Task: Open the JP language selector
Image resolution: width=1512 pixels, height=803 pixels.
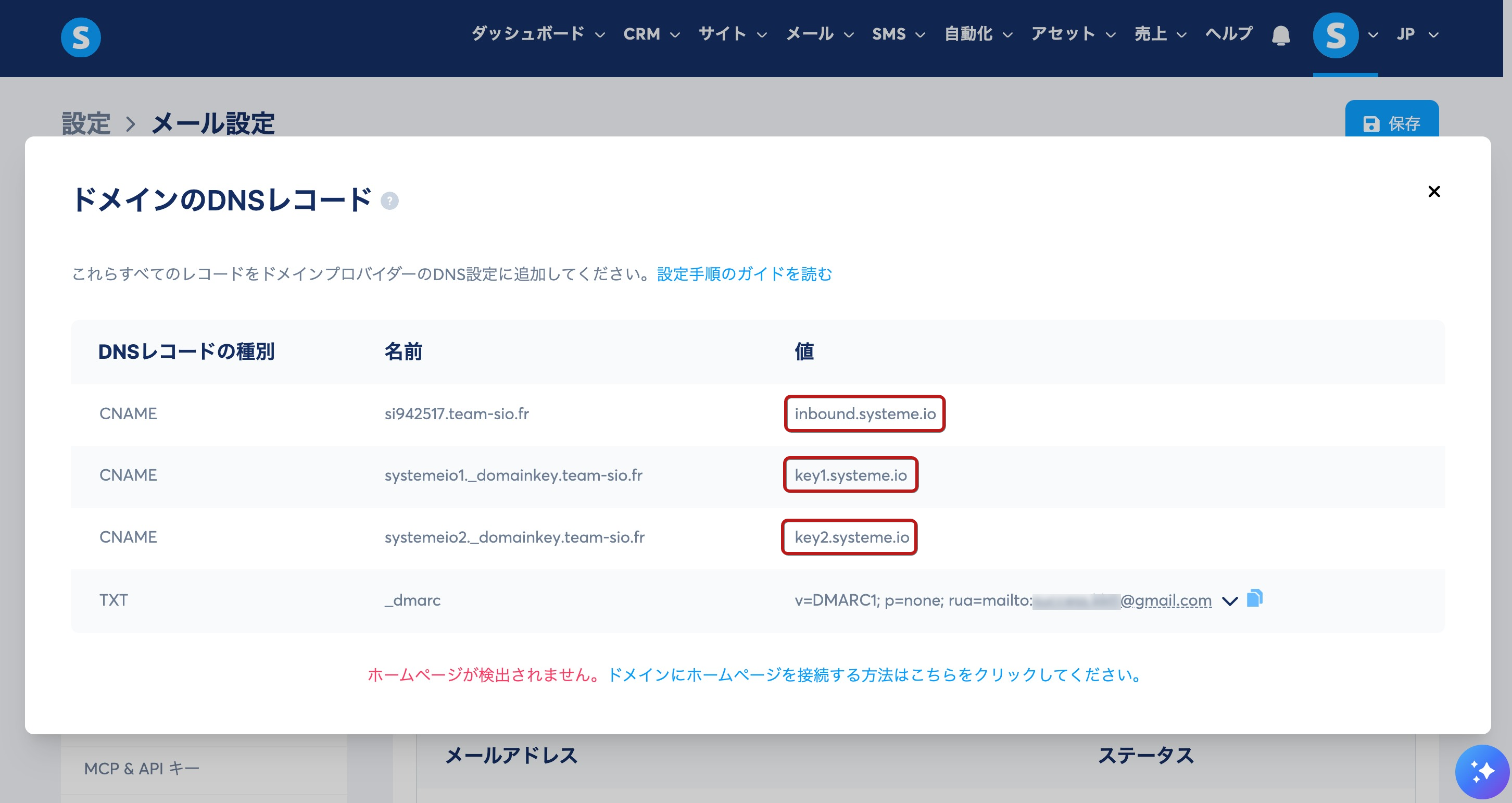Action: (1417, 34)
